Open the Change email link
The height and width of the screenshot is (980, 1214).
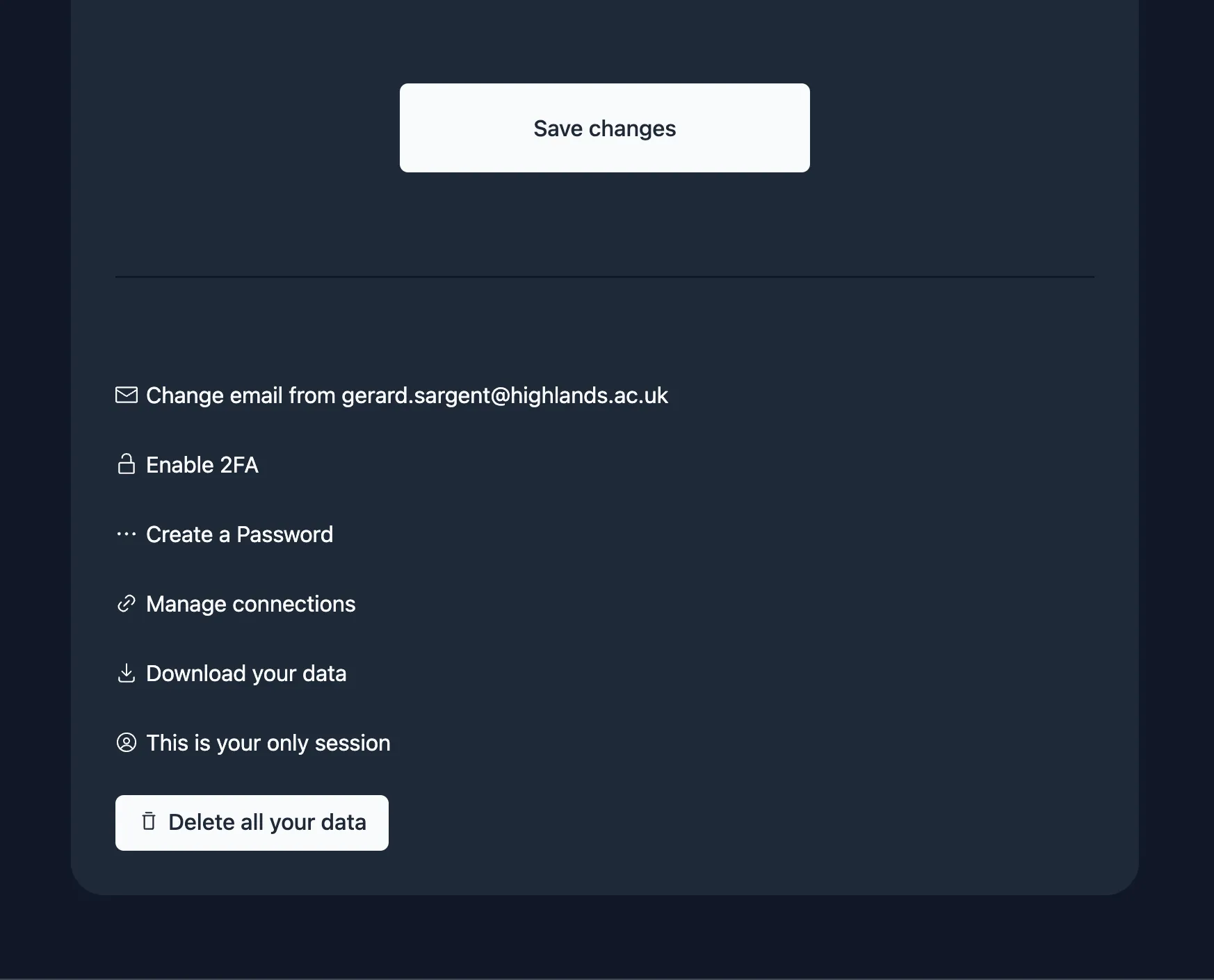(391, 395)
